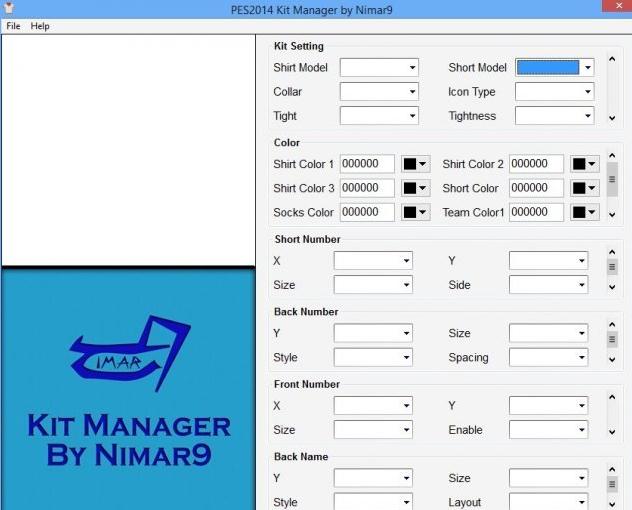Open the Front Number Enable dropdown
This screenshot has width=632, height=510.
(x=548, y=430)
